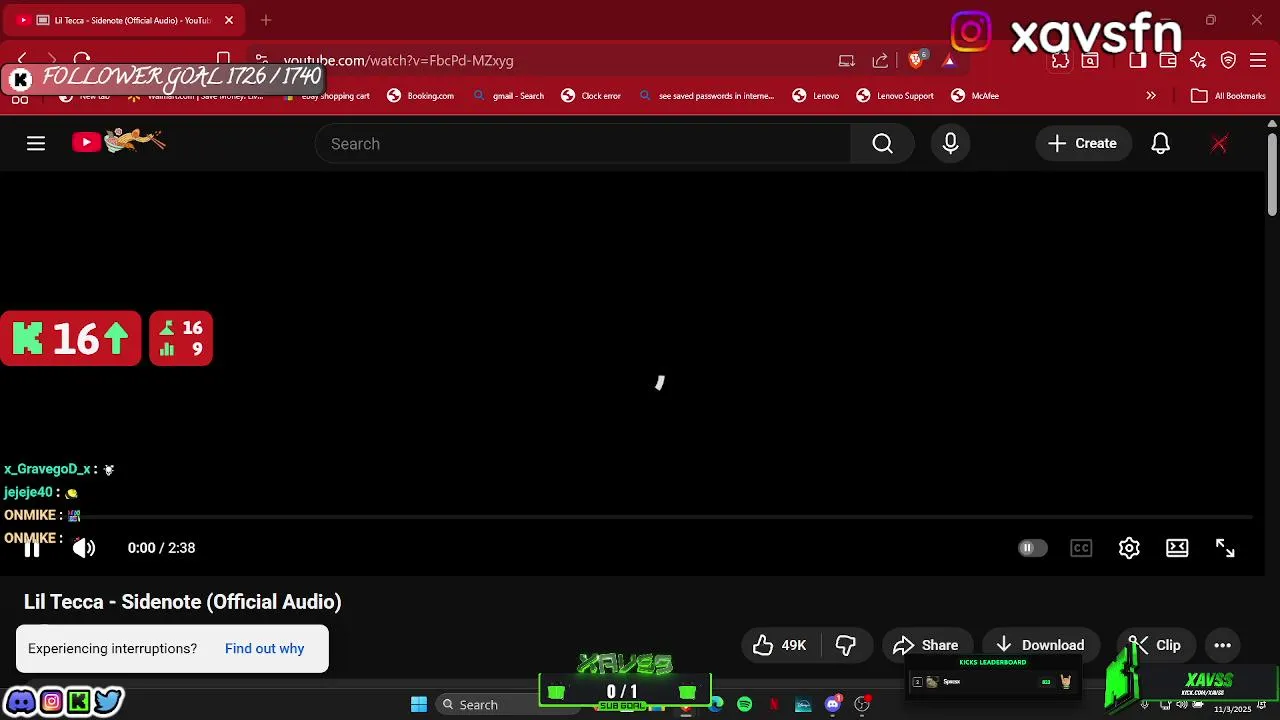This screenshot has height=720, width=1280.
Task: Click the magnifier search button
Action: (x=882, y=144)
